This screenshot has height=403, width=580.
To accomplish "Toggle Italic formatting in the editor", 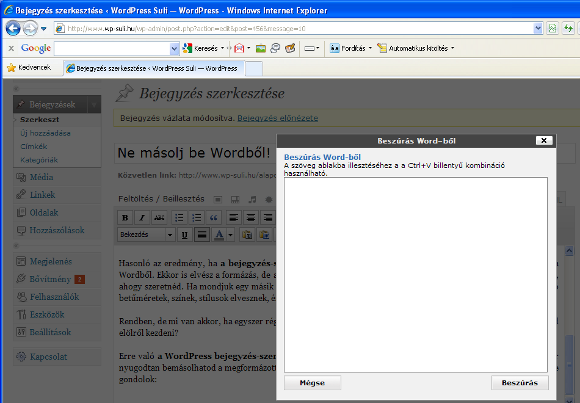I will tap(142, 218).
